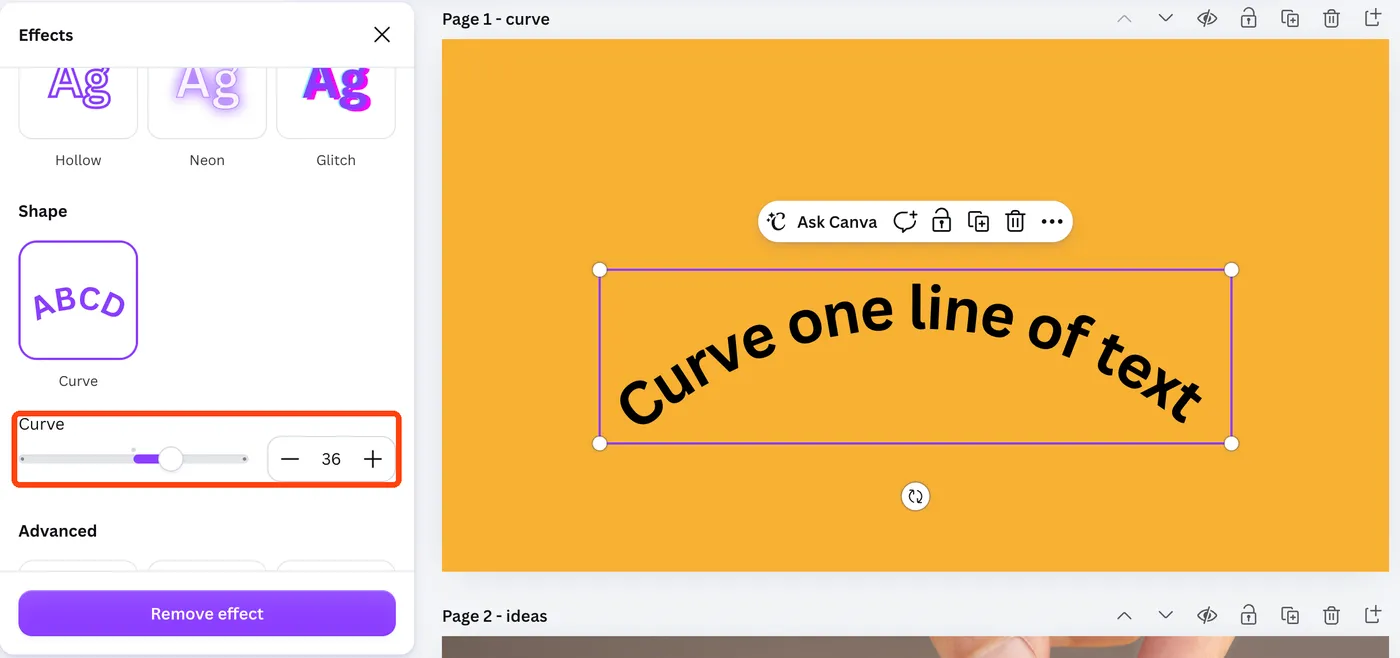This screenshot has height=658, width=1400.
Task: Move Page 1 down with arrow
Action: pyautogui.click(x=1166, y=19)
